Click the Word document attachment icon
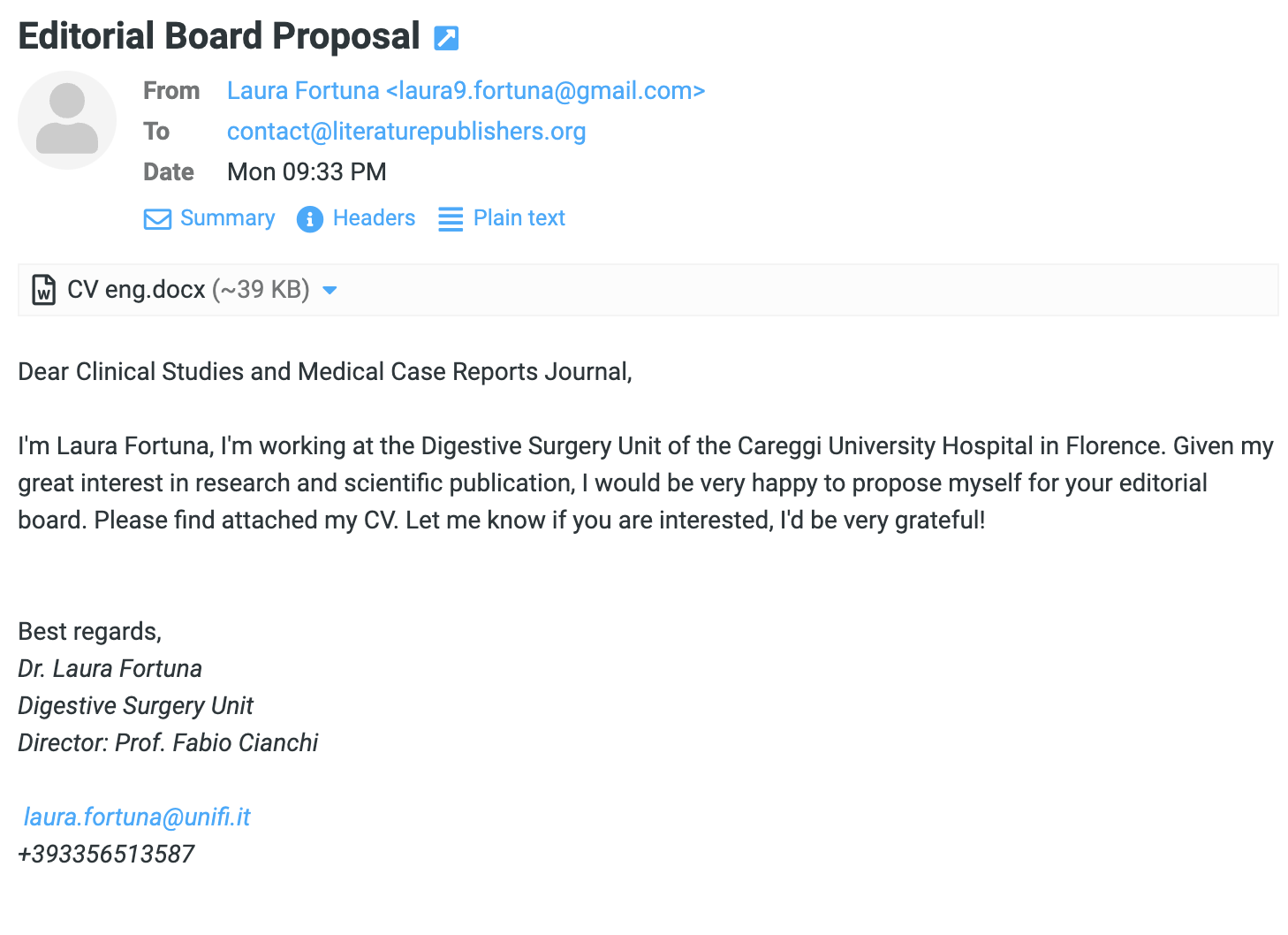 [43, 290]
